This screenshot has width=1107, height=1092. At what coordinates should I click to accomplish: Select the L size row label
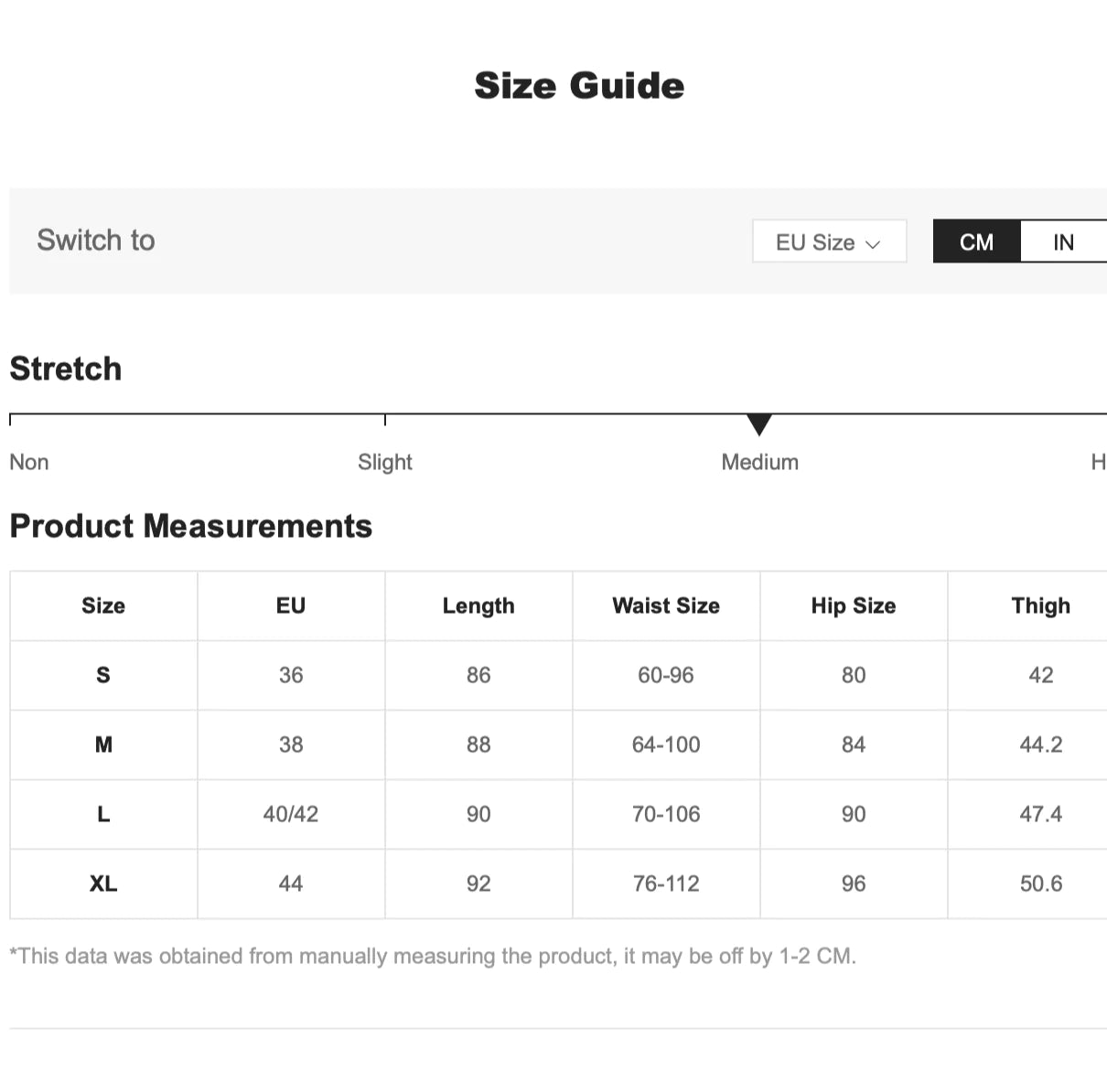click(x=103, y=814)
